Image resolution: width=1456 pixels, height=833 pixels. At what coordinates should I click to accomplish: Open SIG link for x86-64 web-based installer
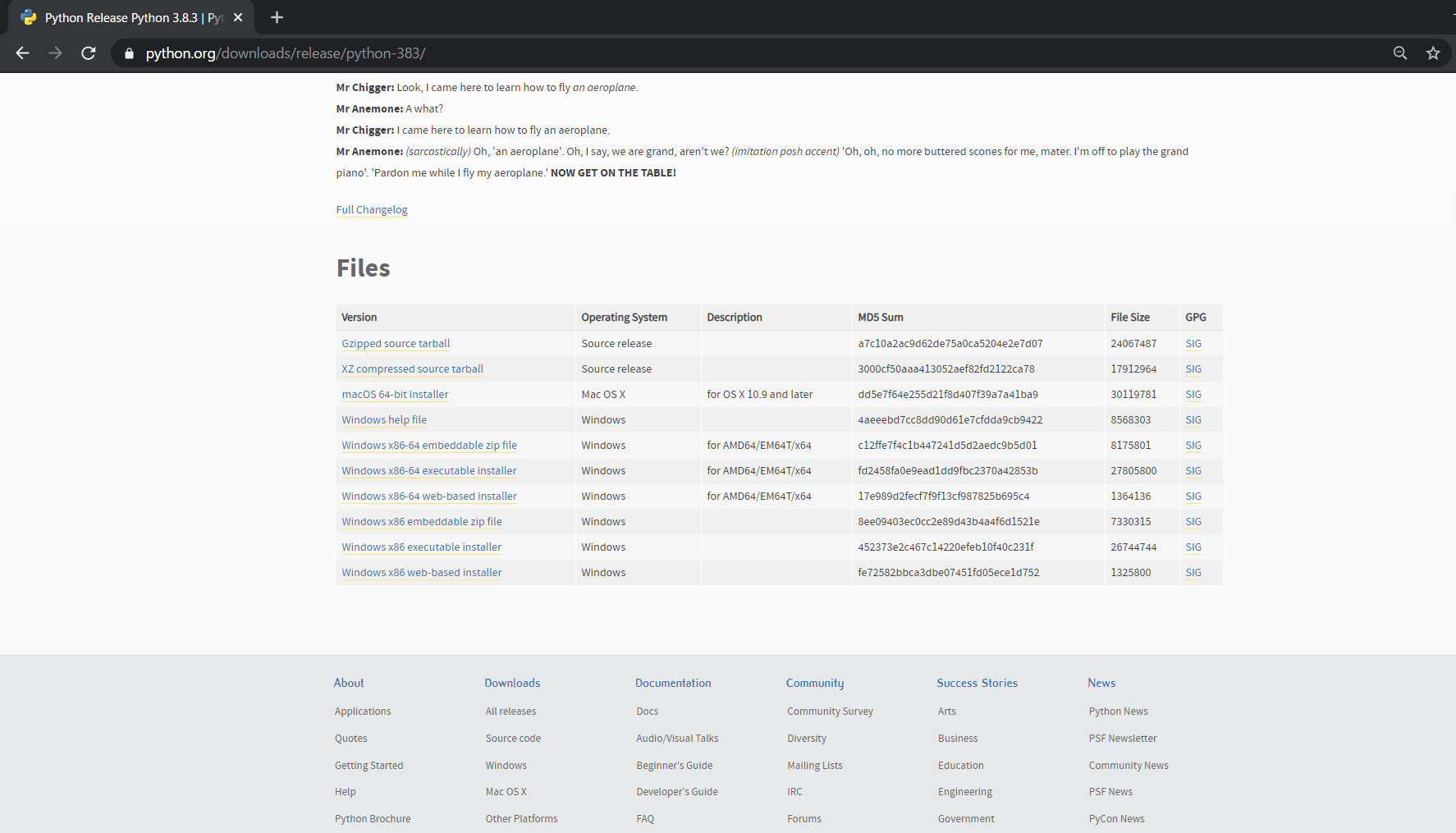(x=1193, y=497)
